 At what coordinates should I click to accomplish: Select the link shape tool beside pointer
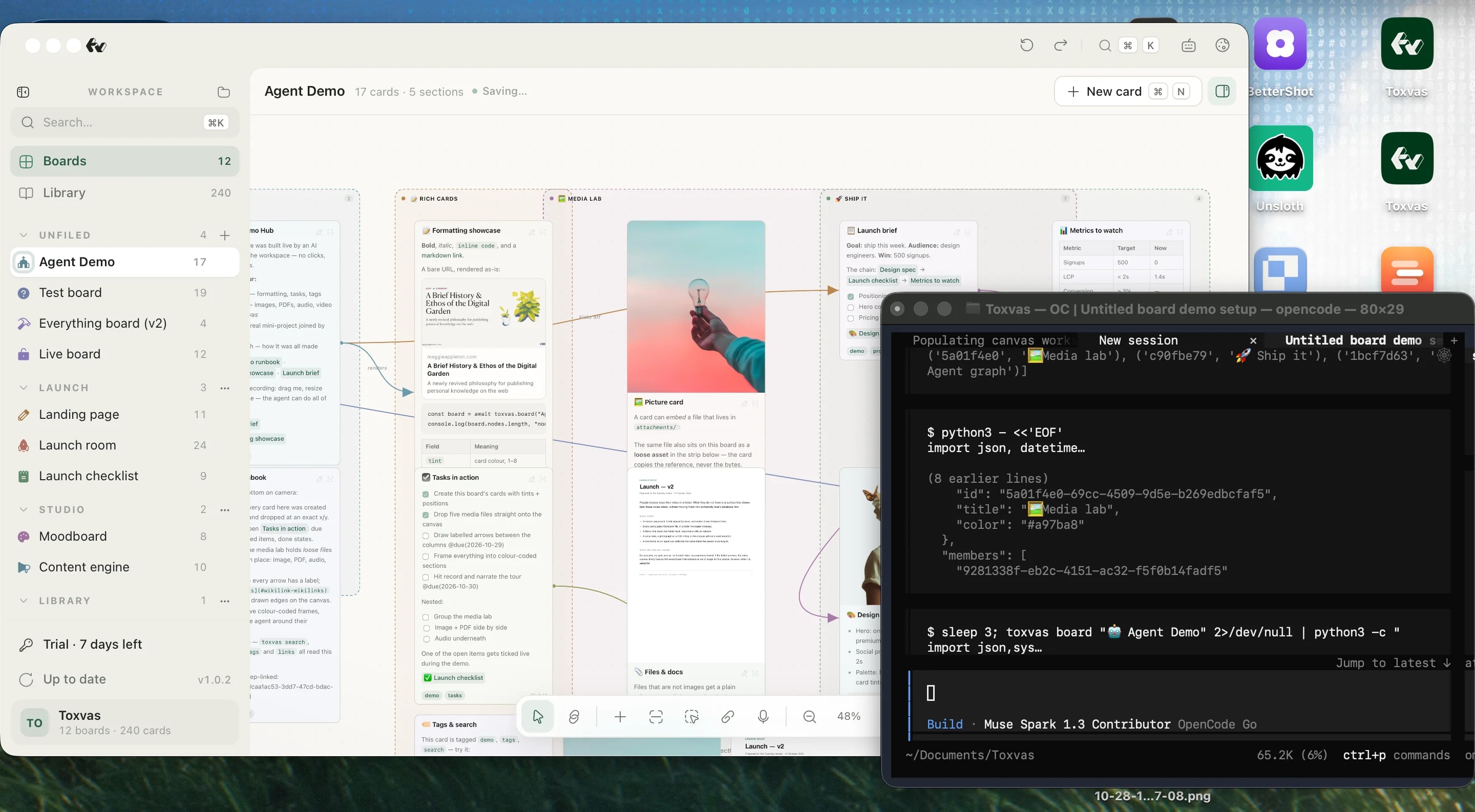click(x=573, y=716)
